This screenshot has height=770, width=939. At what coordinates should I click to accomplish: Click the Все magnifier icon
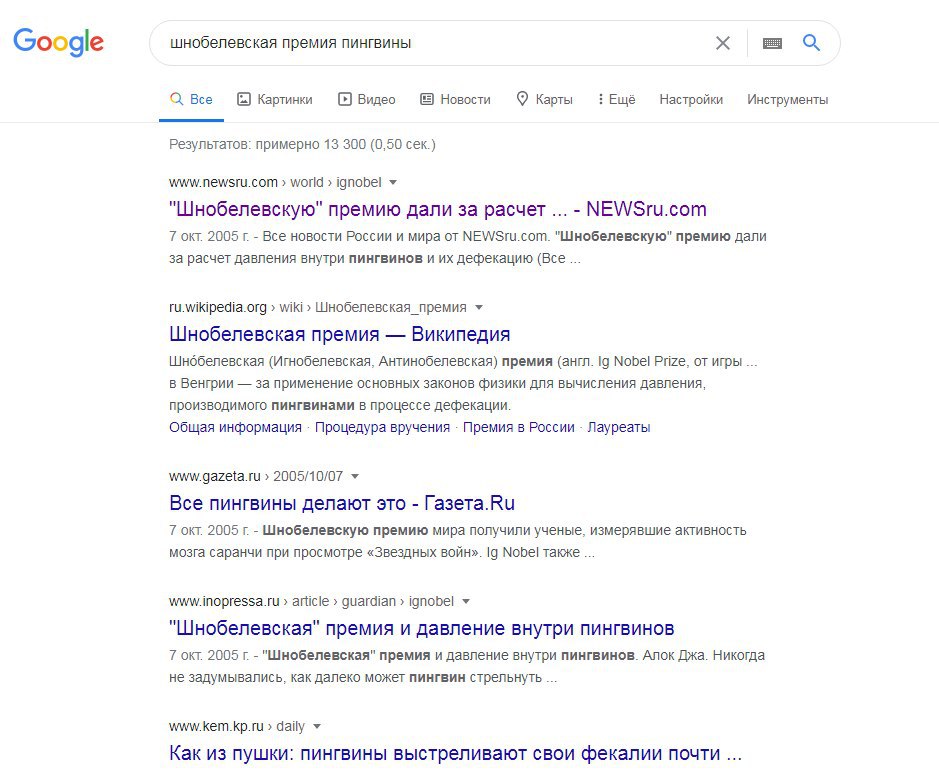pyautogui.click(x=176, y=99)
